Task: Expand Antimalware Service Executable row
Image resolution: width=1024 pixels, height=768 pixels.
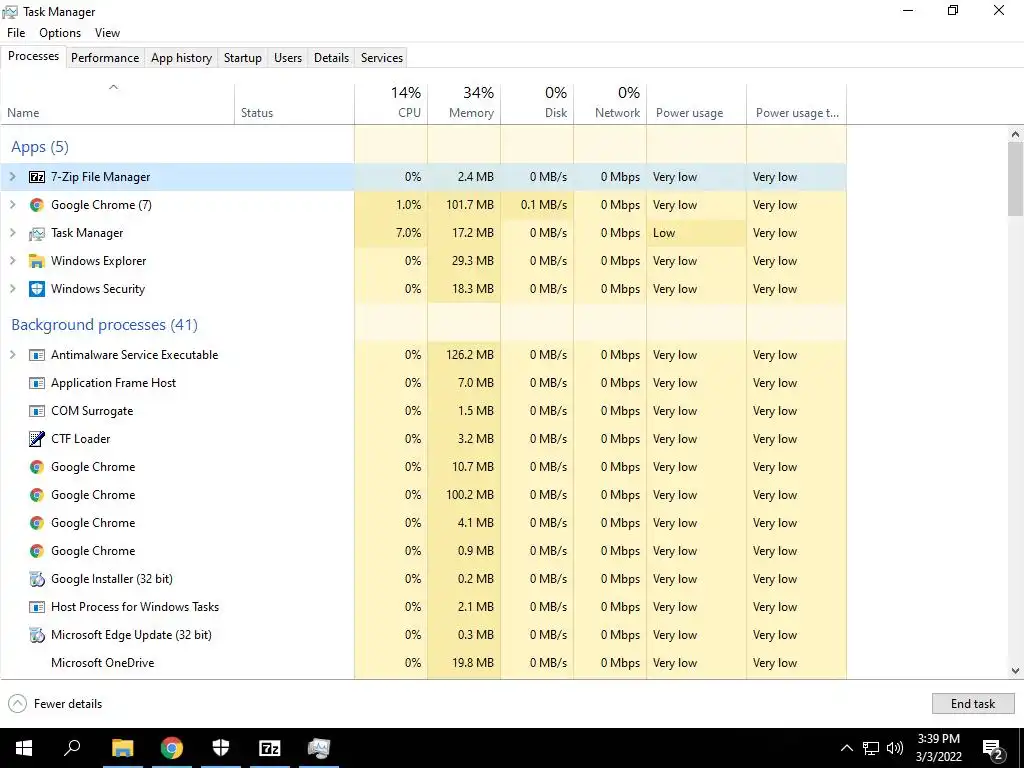Action: coord(12,355)
